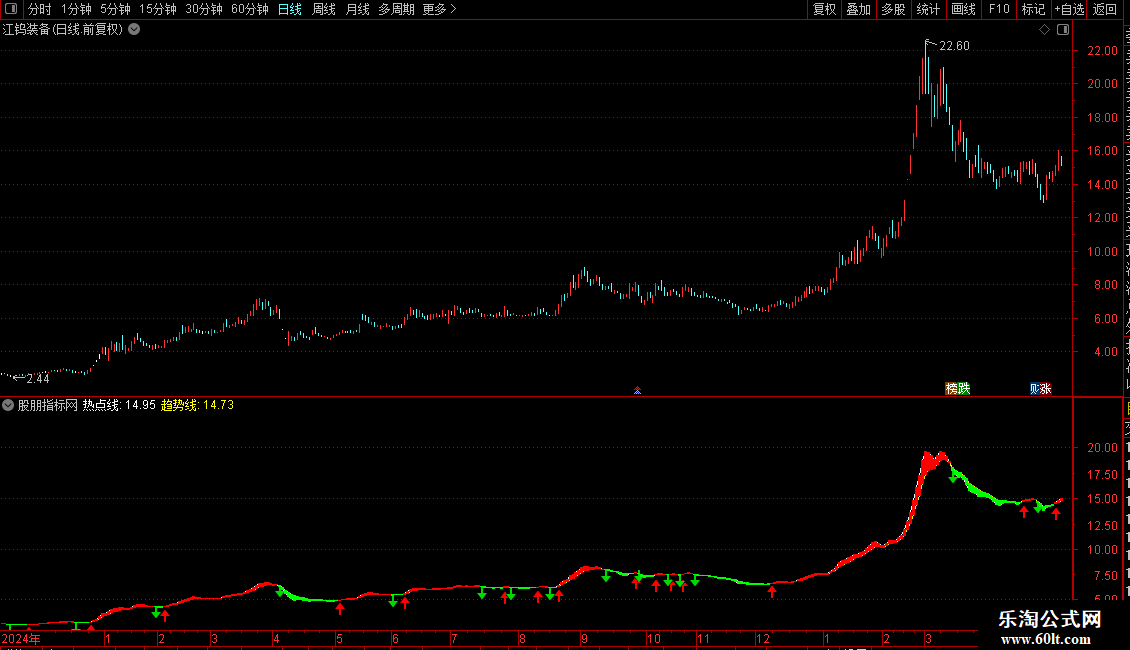
Task: Click the 10.00 label on main price axis
Action: 1103,251
